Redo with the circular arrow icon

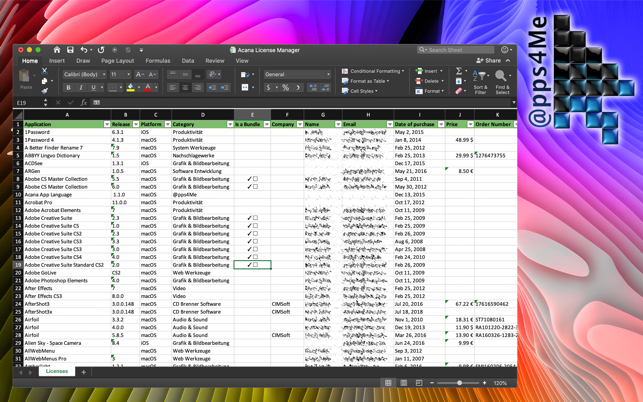(101, 50)
